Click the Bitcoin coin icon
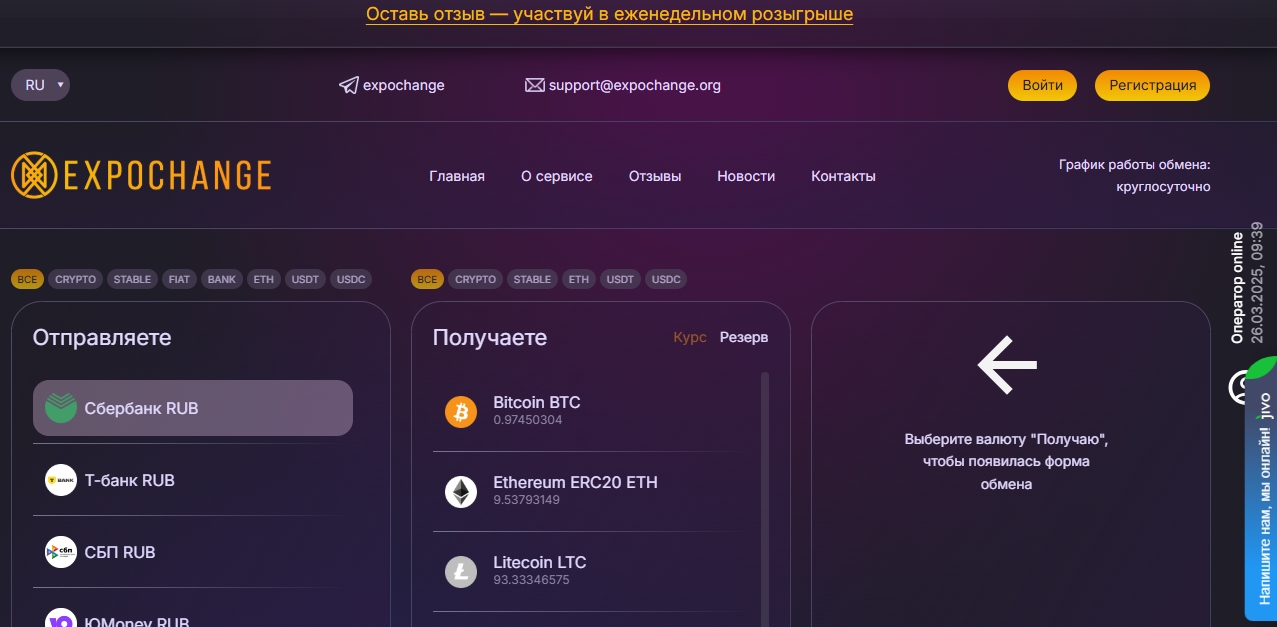This screenshot has height=627, width=1277. pyautogui.click(x=461, y=411)
